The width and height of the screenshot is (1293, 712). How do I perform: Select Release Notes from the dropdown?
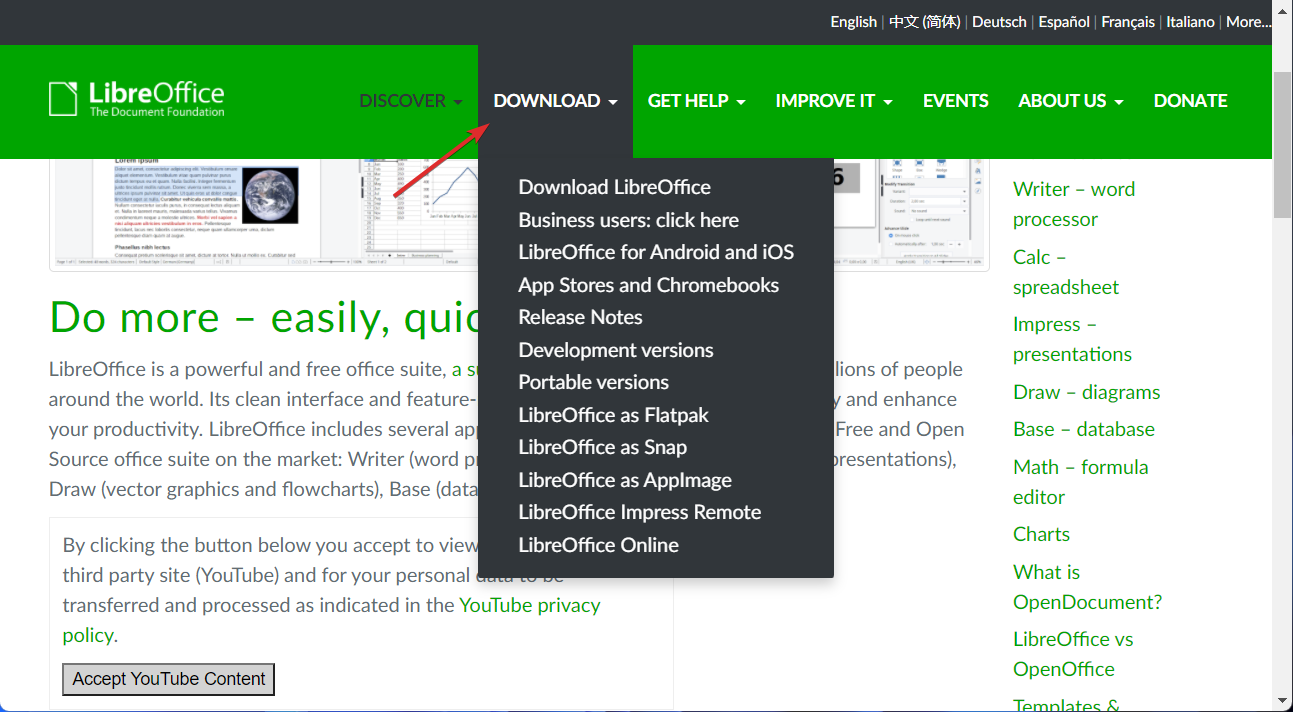click(x=580, y=317)
